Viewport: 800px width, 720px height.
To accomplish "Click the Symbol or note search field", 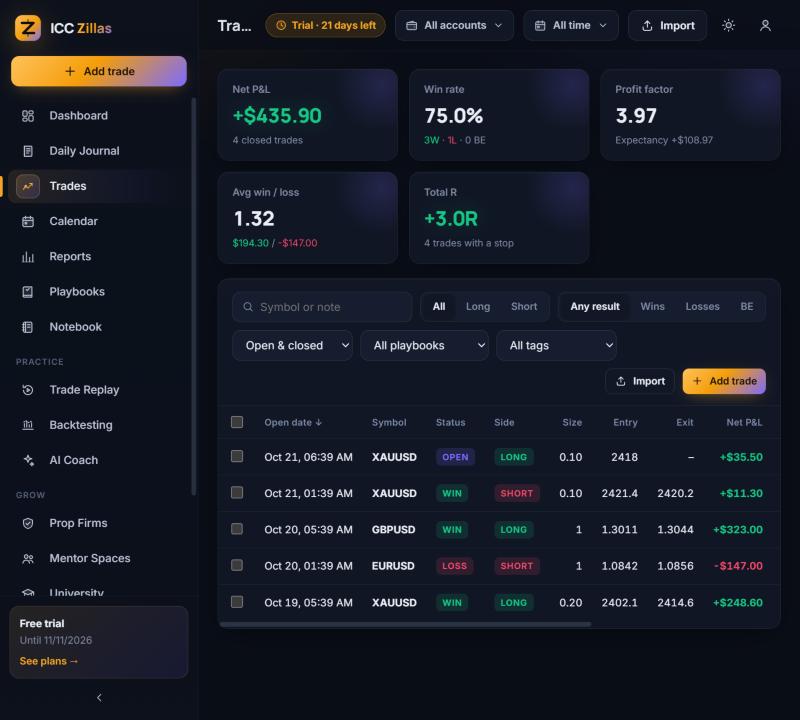I will point(322,307).
